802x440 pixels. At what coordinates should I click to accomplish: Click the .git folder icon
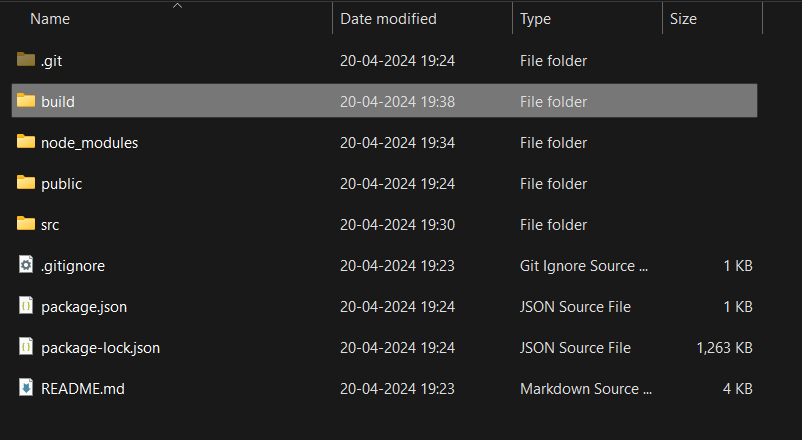pyautogui.click(x=26, y=60)
